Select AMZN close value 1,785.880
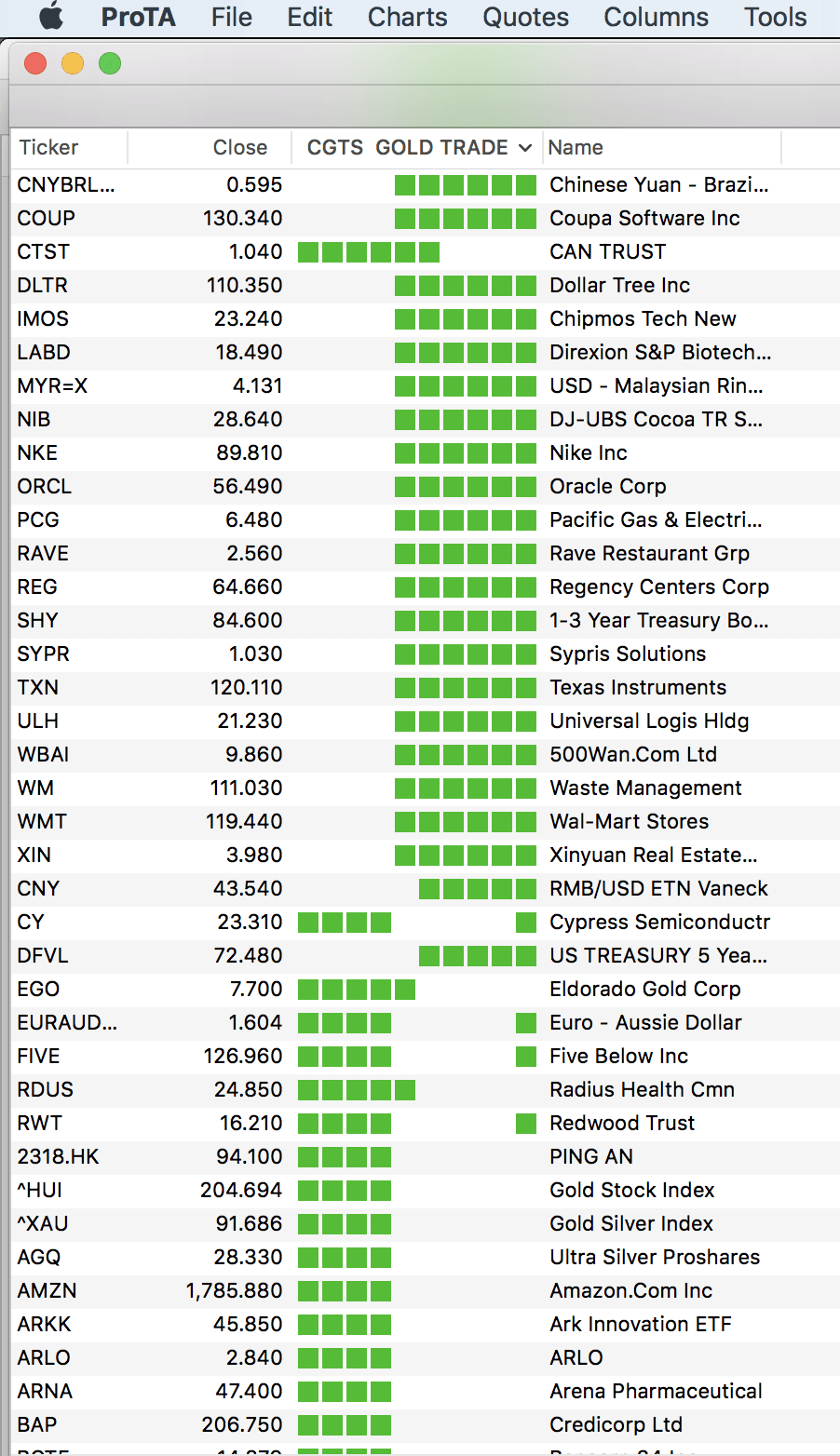The image size is (840, 1456). pos(234,1290)
